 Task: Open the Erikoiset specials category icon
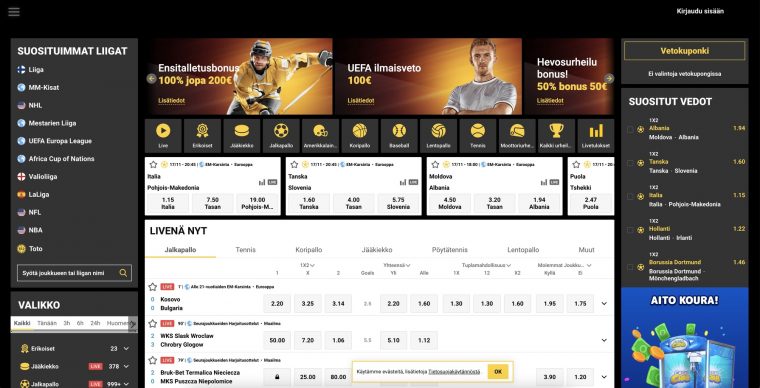(203, 136)
